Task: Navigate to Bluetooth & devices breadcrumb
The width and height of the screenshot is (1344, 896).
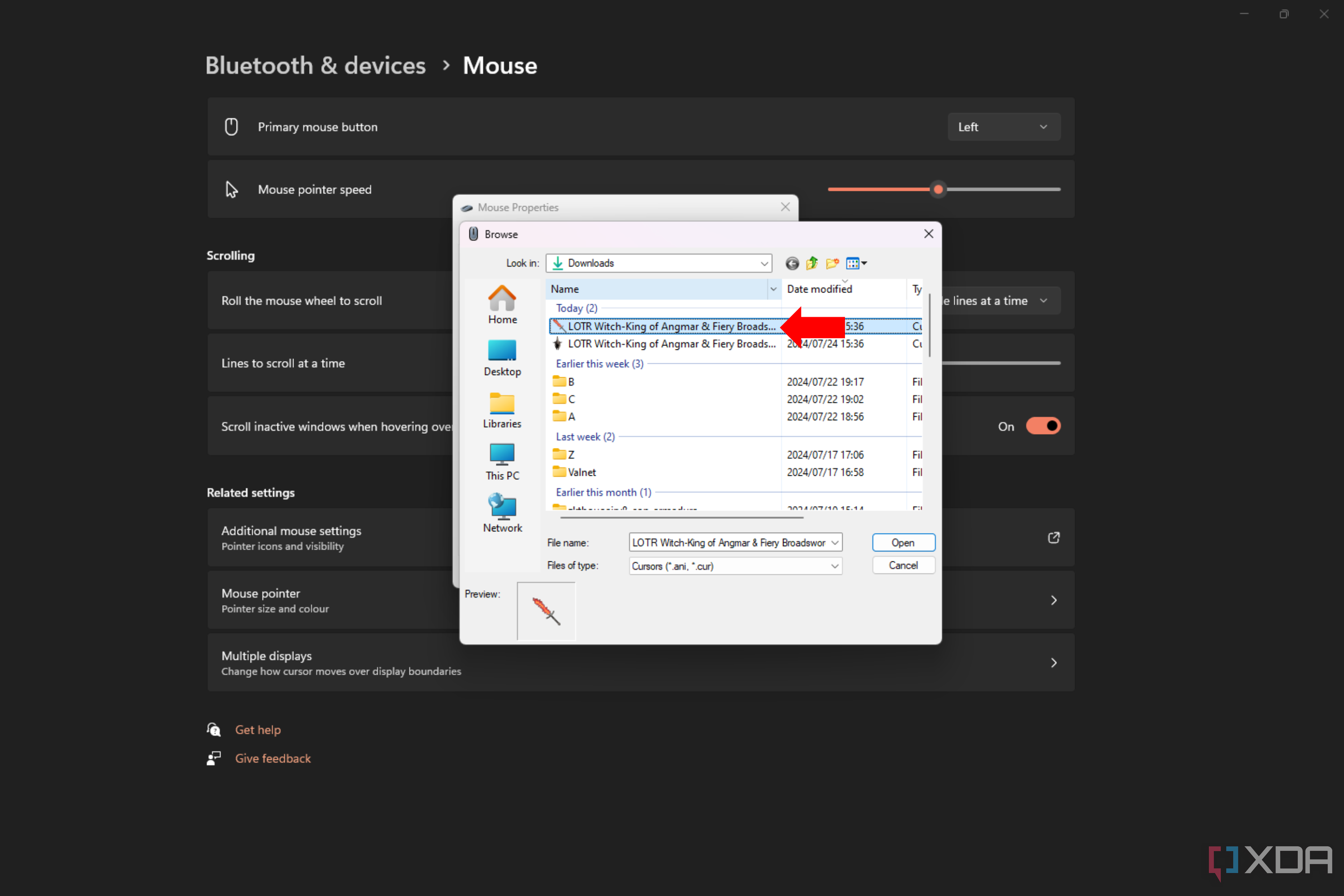Action: (x=315, y=65)
